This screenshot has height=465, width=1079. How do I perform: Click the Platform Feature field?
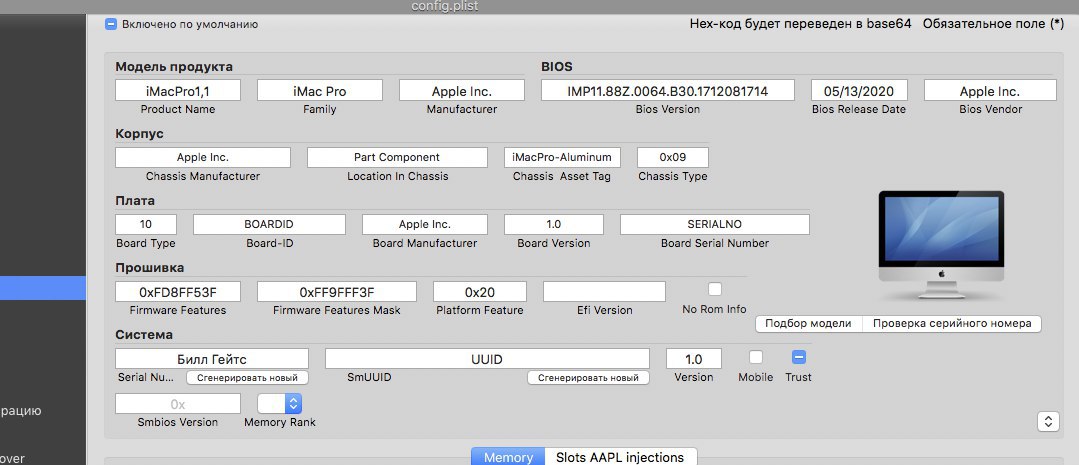tap(480, 292)
